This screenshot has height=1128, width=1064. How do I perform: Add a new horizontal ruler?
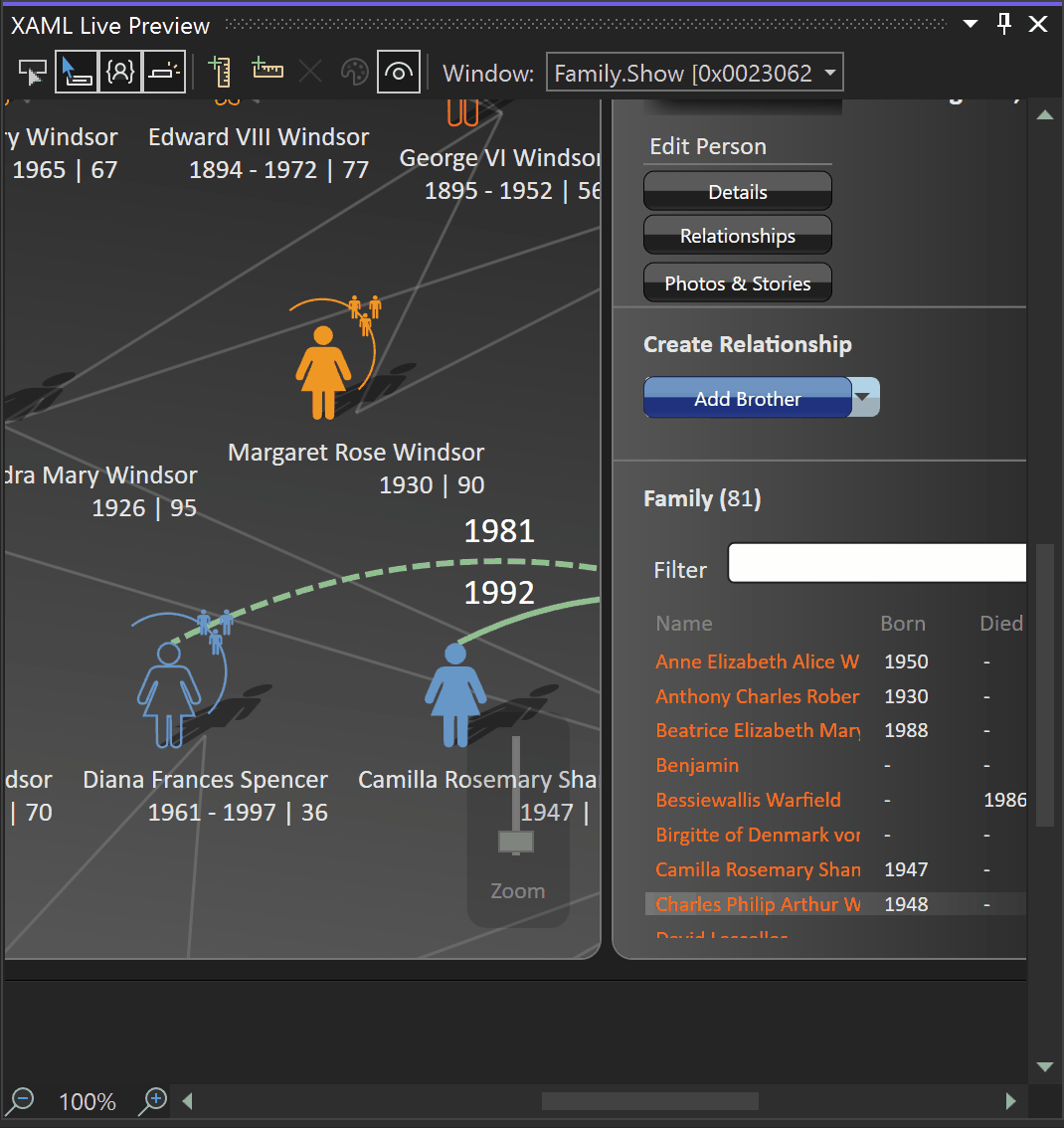pyautogui.click(x=267, y=71)
